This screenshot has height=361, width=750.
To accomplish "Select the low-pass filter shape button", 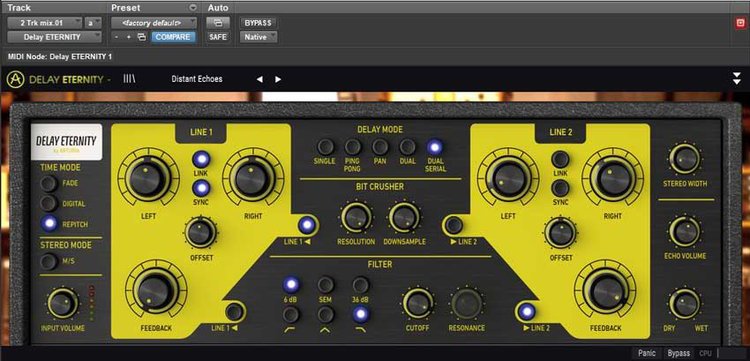I will pos(361,314).
